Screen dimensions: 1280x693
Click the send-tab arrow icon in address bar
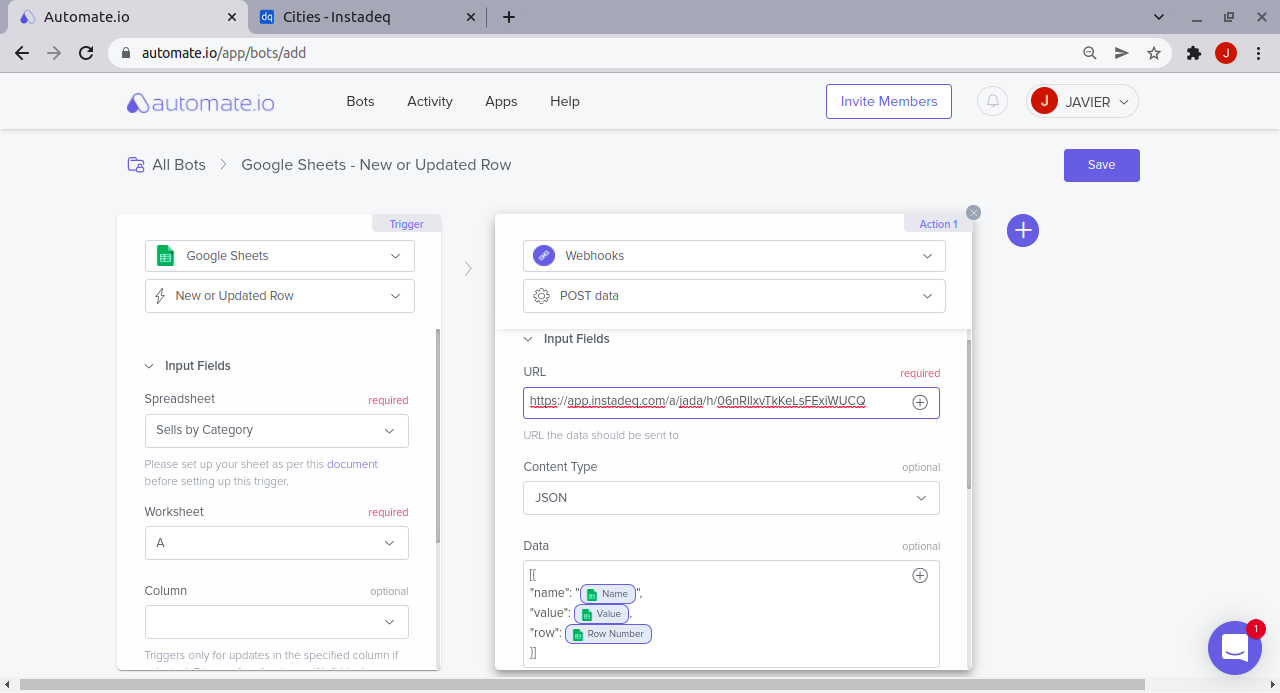pyautogui.click(x=1122, y=53)
